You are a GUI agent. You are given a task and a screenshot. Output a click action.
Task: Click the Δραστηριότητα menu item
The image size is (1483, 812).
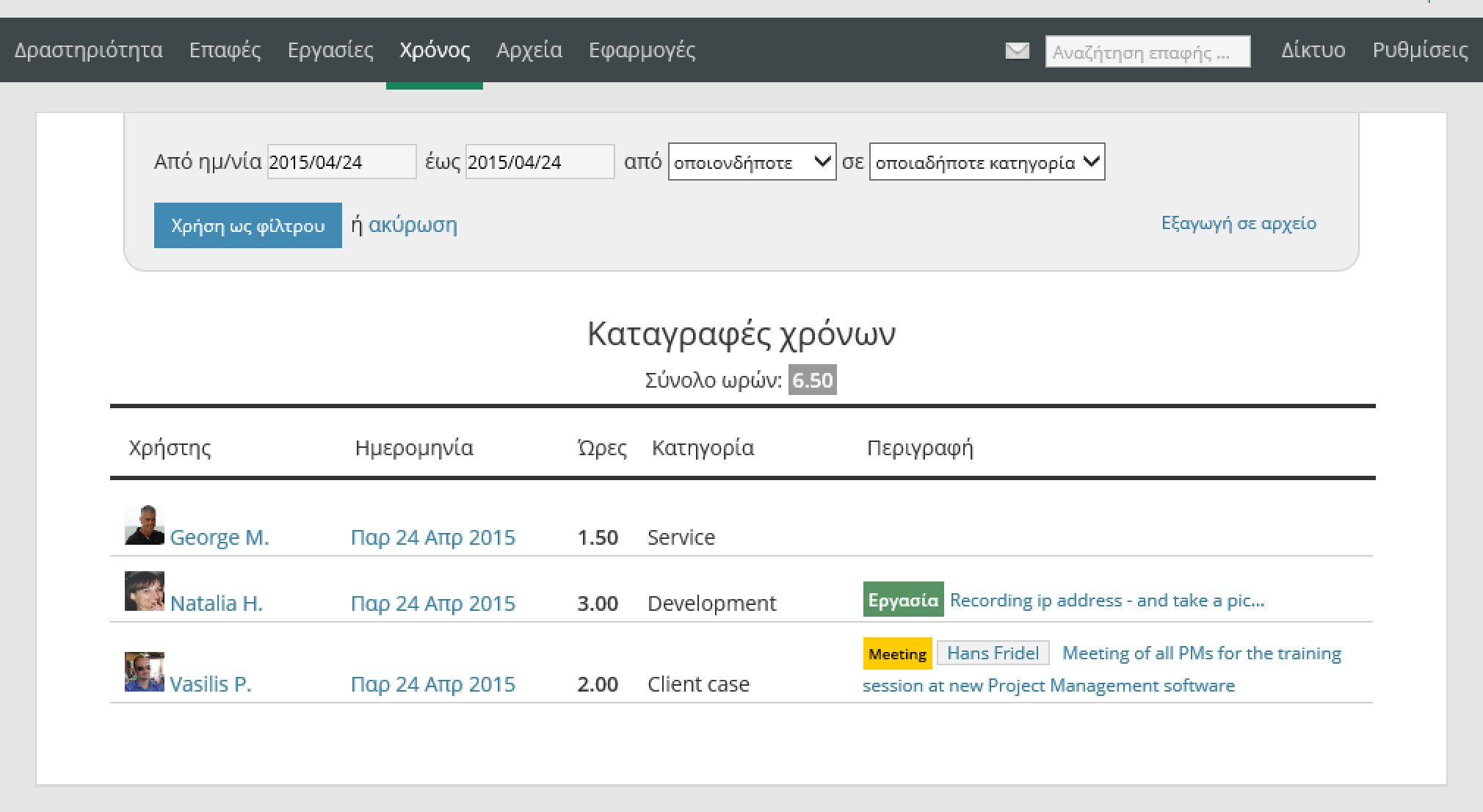click(90, 50)
